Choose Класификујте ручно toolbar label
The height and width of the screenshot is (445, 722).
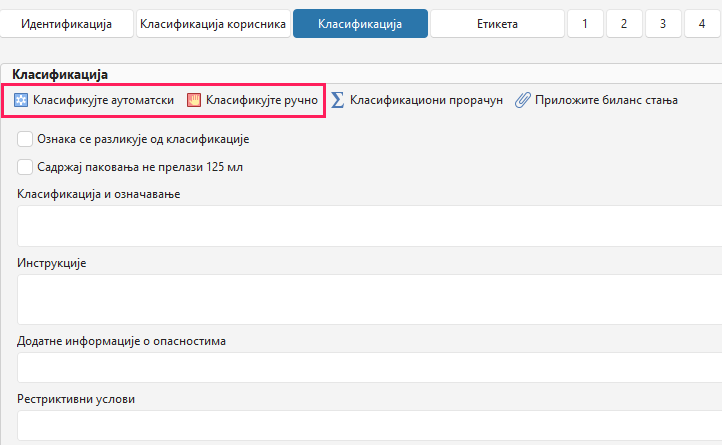tap(262, 100)
